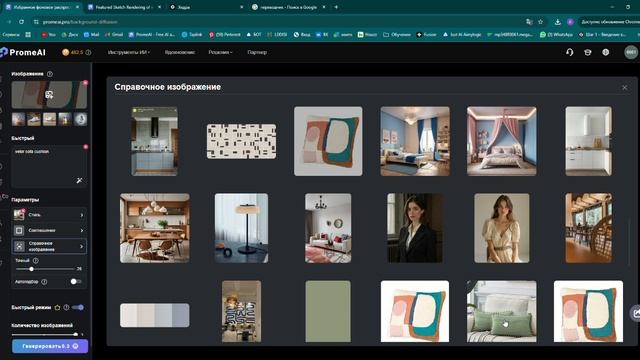This screenshot has width=640, height=360.
Task: Click the Chrome update available button
Action: (x=609, y=22)
